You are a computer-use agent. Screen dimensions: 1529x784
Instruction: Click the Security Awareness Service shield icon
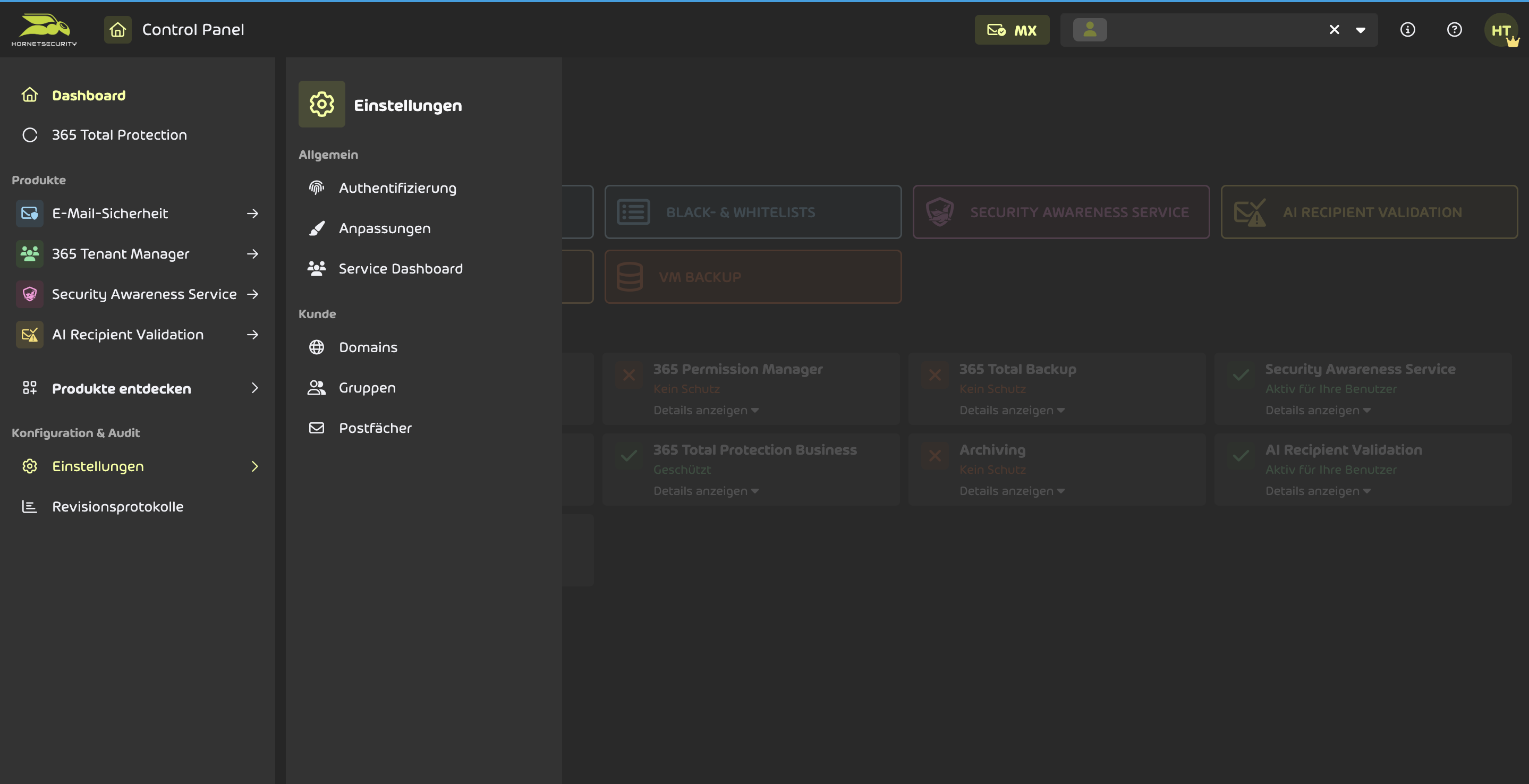pyautogui.click(x=30, y=294)
